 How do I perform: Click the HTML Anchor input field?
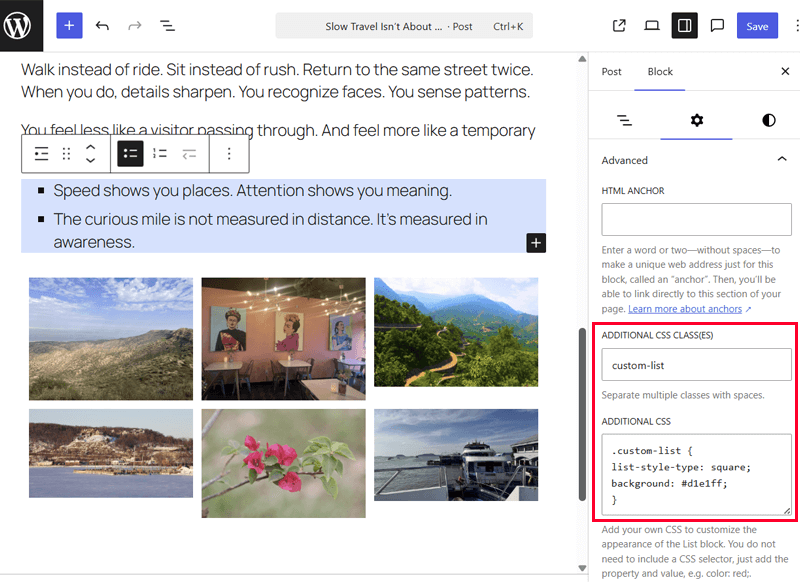pyautogui.click(x=696, y=219)
